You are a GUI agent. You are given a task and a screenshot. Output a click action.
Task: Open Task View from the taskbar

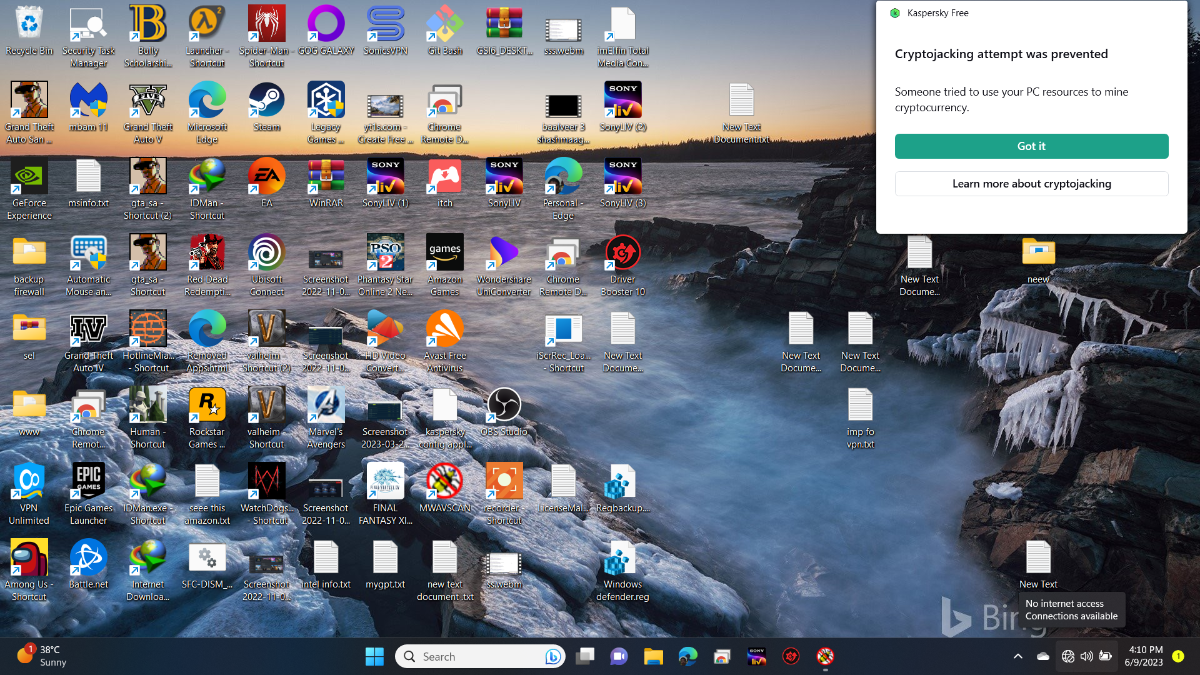[585, 657]
